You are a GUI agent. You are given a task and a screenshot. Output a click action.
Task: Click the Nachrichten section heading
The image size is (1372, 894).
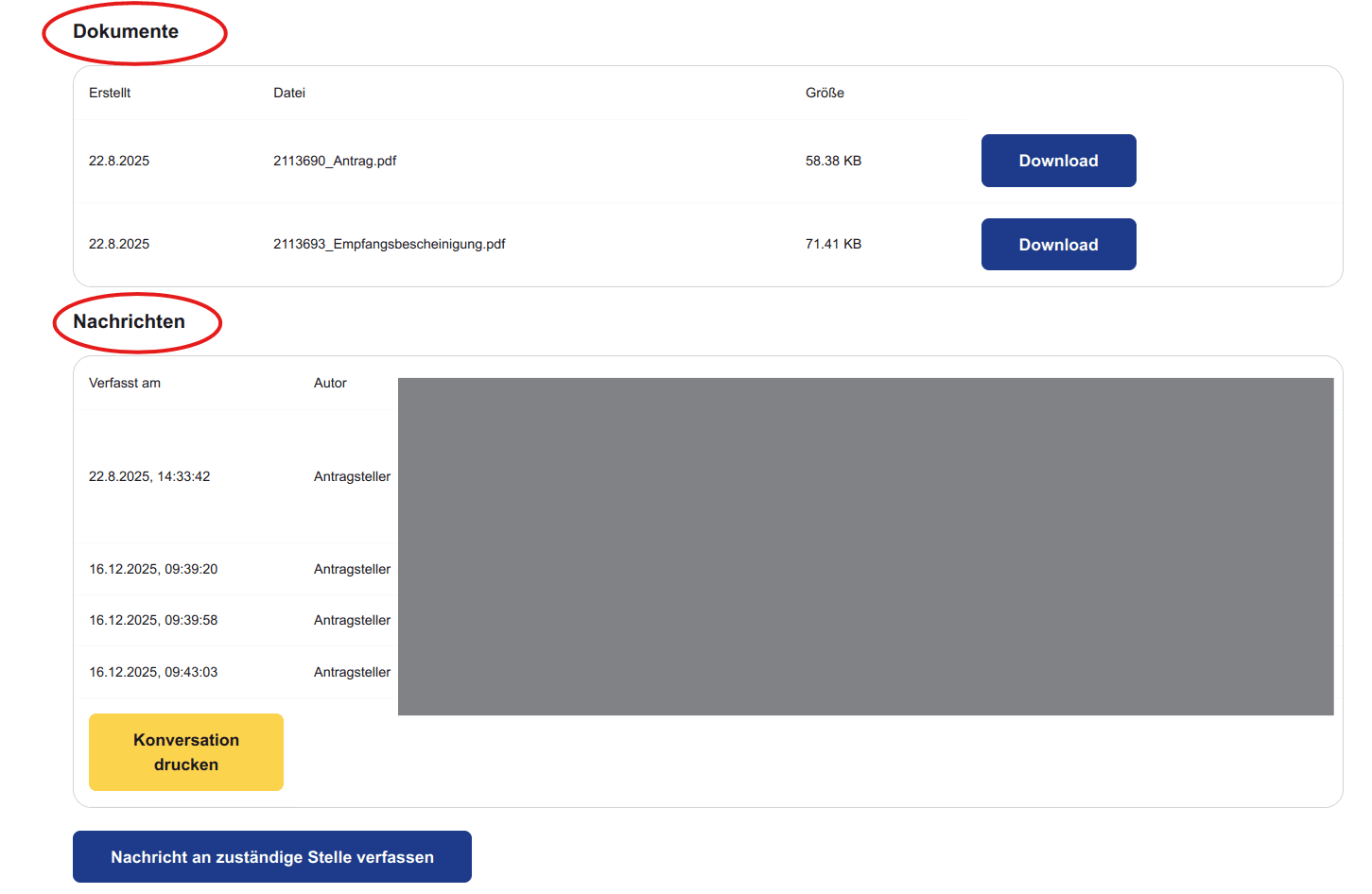point(129,321)
